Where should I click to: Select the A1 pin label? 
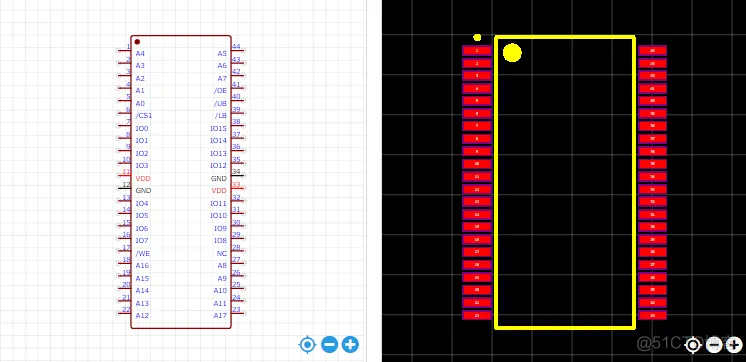pyautogui.click(x=140, y=90)
